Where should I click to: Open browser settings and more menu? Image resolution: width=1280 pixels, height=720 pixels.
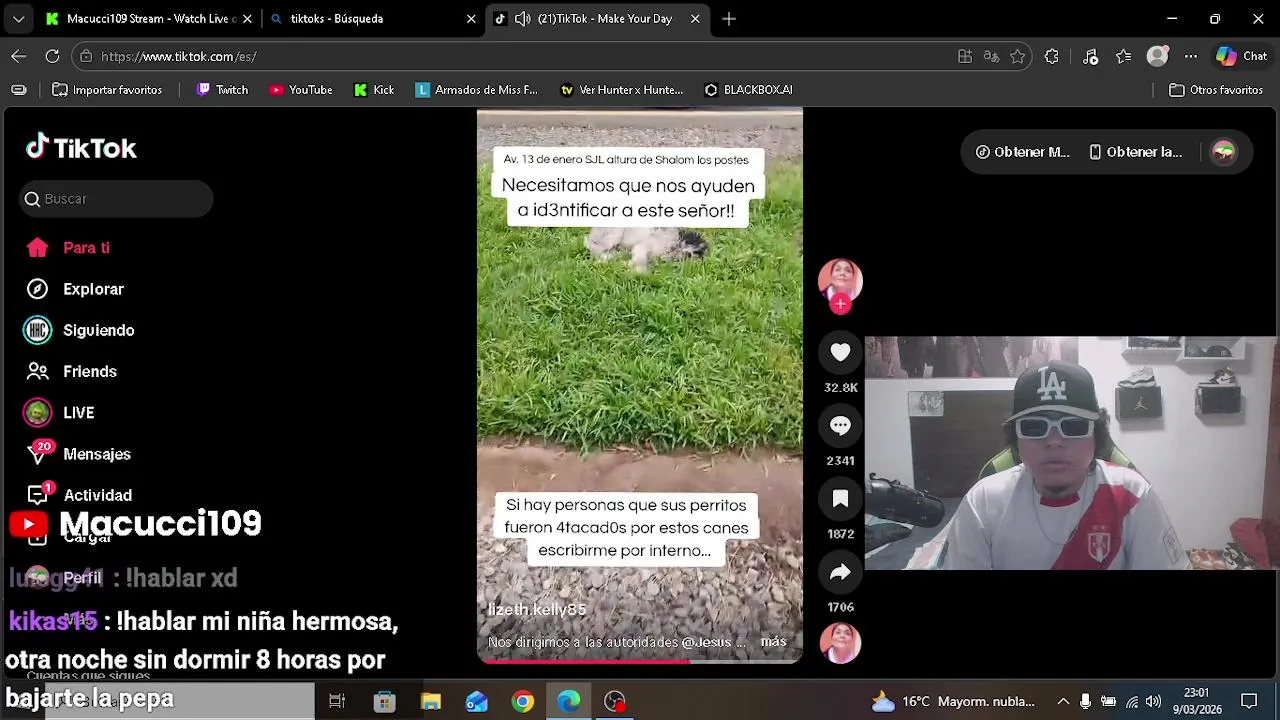[x=1190, y=56]
